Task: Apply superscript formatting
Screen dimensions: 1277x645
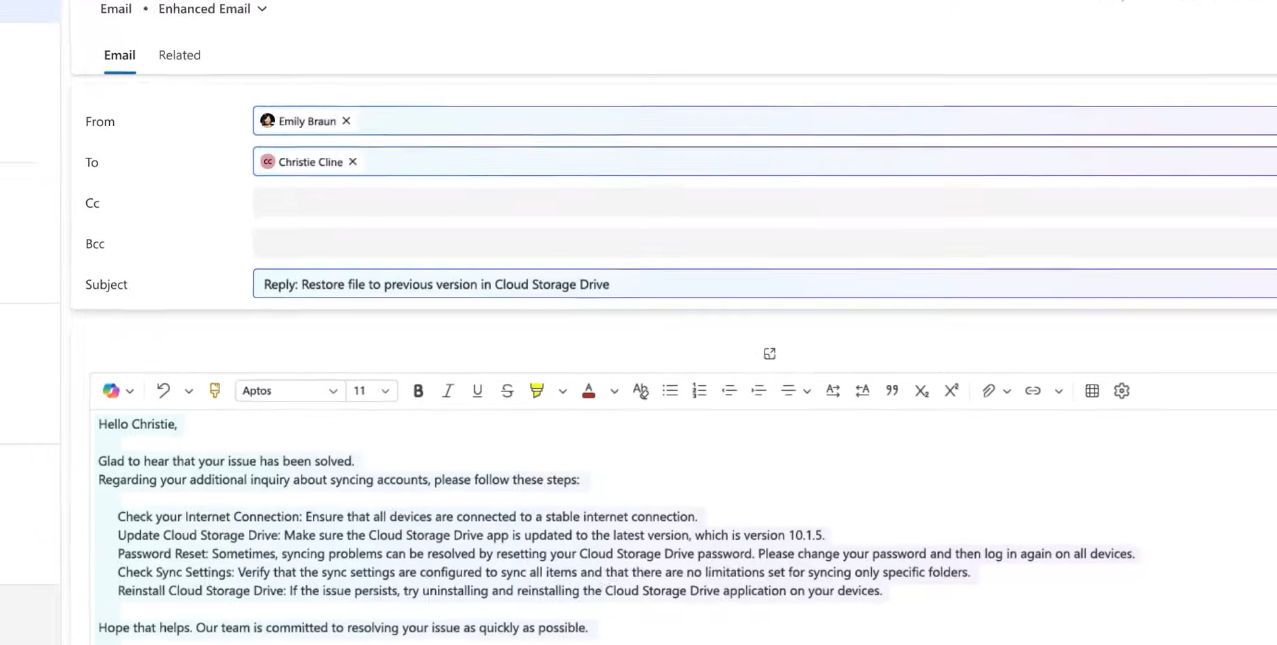Action: pos(951,390)
